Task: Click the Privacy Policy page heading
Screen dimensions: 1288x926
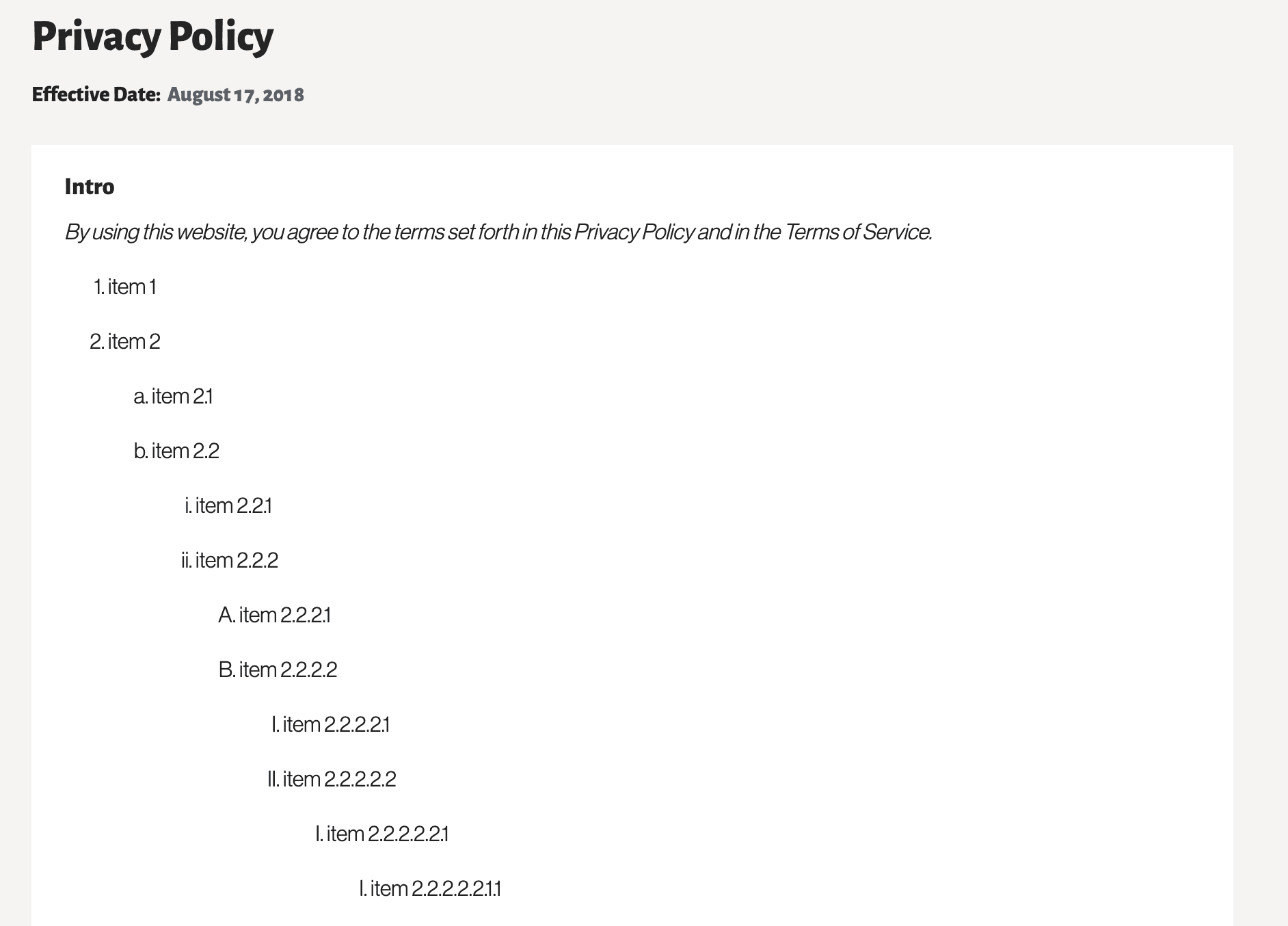Action: [152, 36]
